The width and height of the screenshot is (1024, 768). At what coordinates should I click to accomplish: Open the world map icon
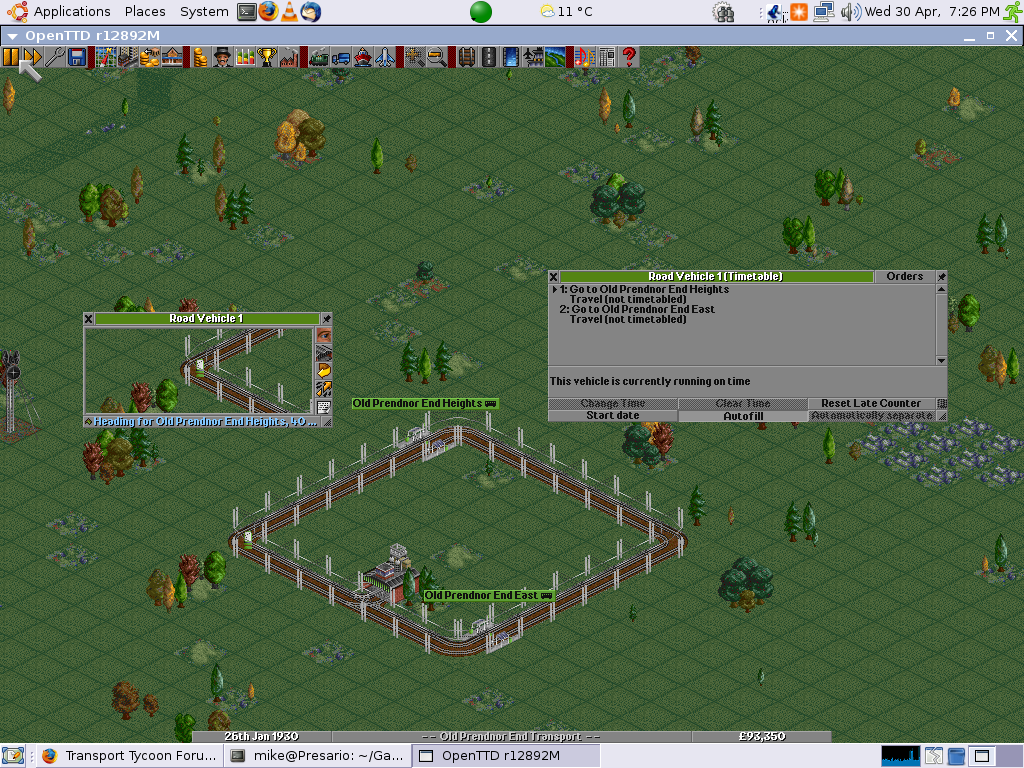pyautogui.click(x=105, y=57)
